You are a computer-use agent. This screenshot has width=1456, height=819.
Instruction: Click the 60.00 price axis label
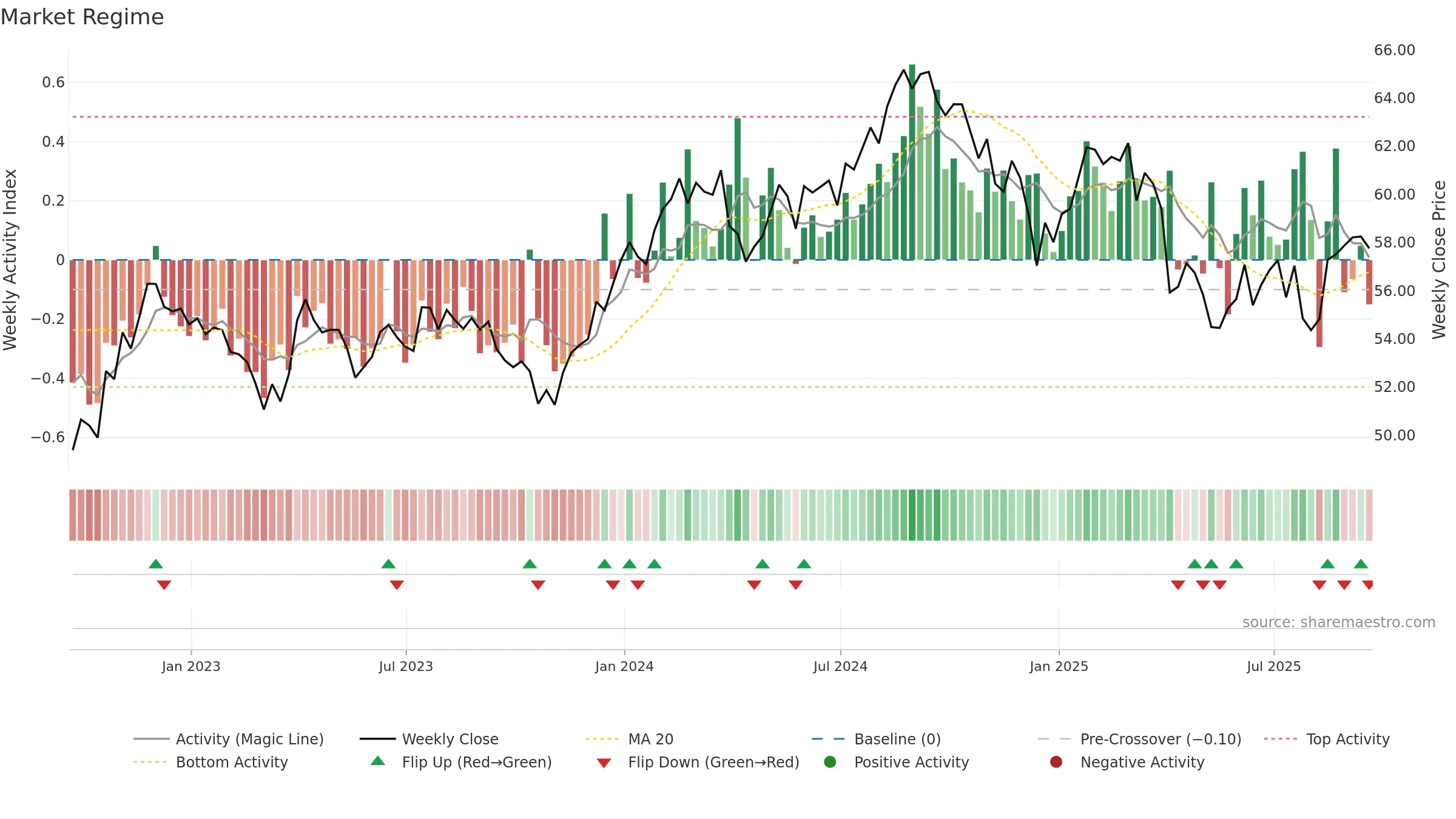pyautogui.click(x=1395, y=195)
